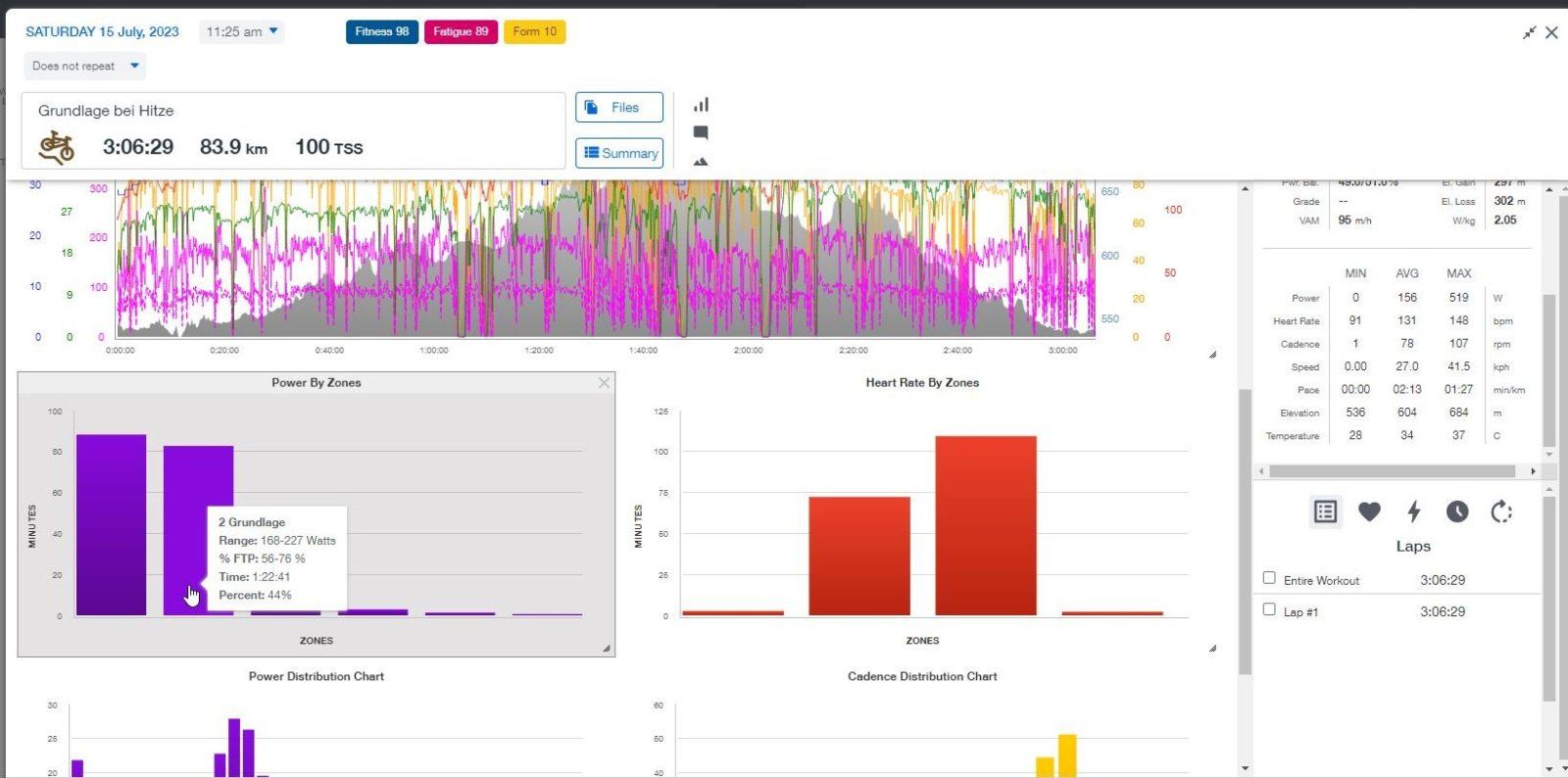
Task: Click the main chart area scroll-up arrow
Action: 1245,188
